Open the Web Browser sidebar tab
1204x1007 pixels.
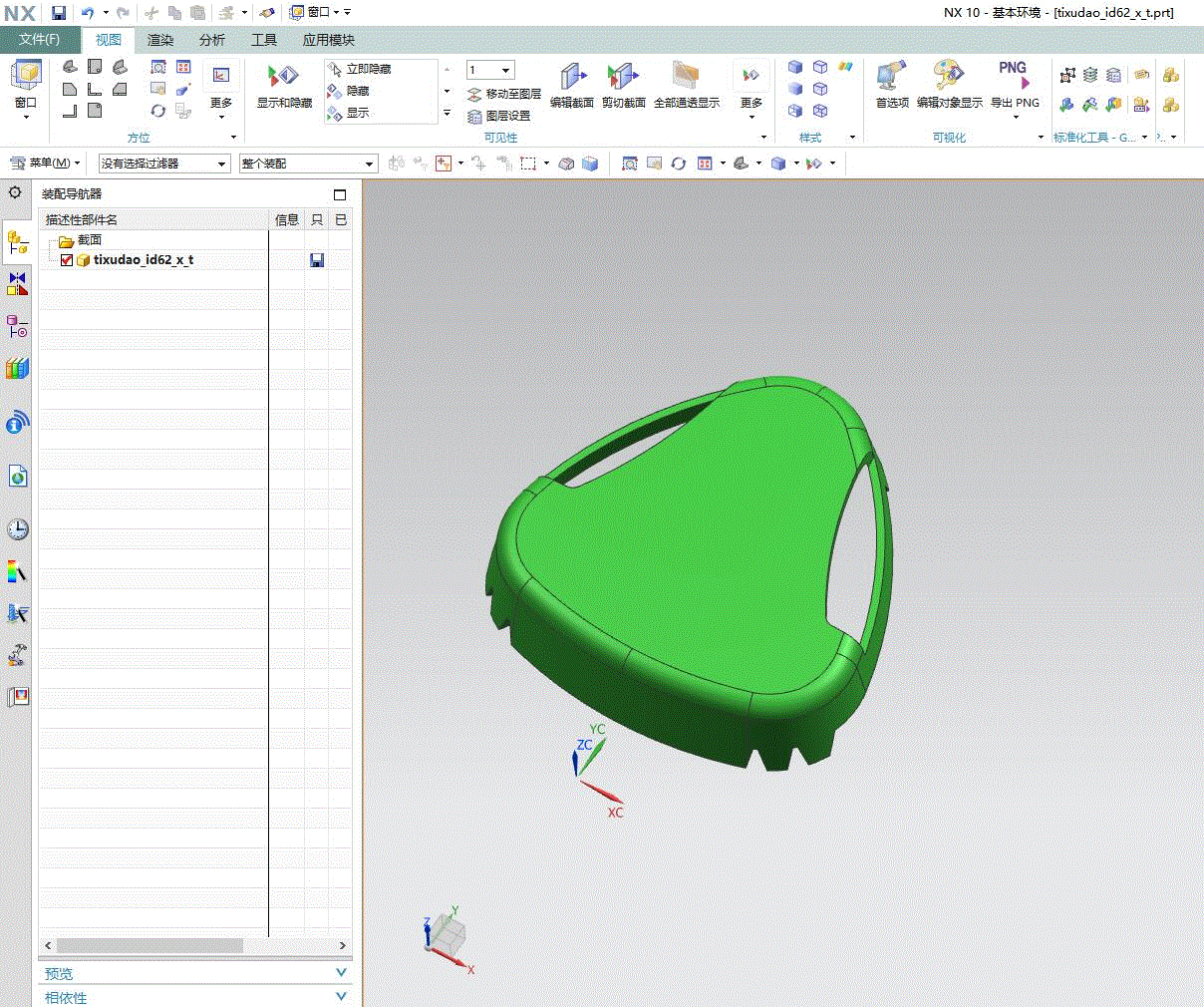17,476
